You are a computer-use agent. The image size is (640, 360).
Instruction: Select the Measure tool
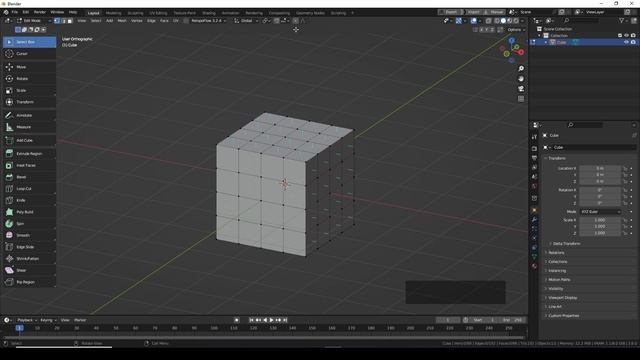pos(29,127)
